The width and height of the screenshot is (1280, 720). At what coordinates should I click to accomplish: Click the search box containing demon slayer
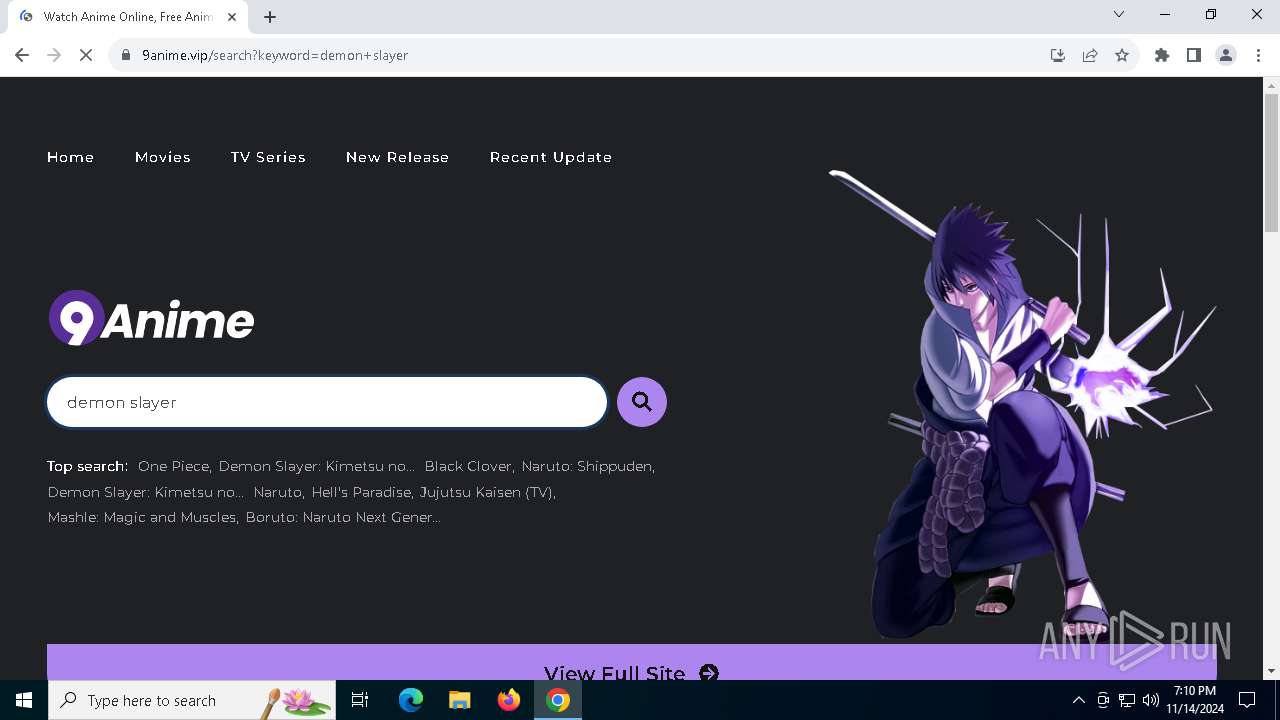tap(327, 402)
